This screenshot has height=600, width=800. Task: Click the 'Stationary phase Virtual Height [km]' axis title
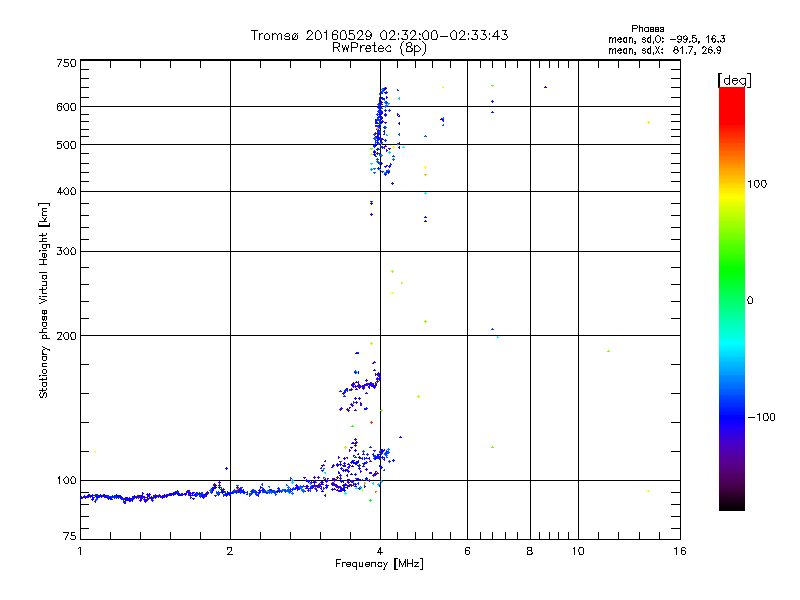click(x=43, y=300)
